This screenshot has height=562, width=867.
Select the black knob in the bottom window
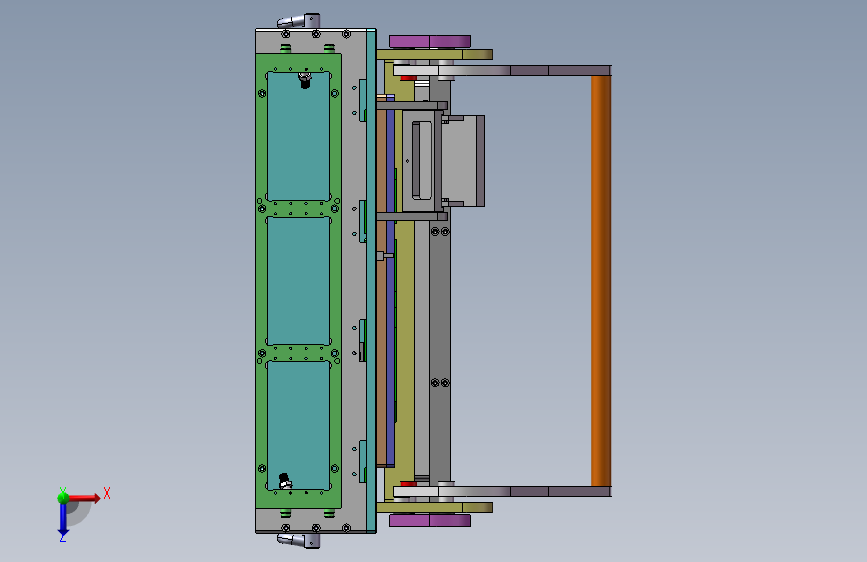coord(285,481)
